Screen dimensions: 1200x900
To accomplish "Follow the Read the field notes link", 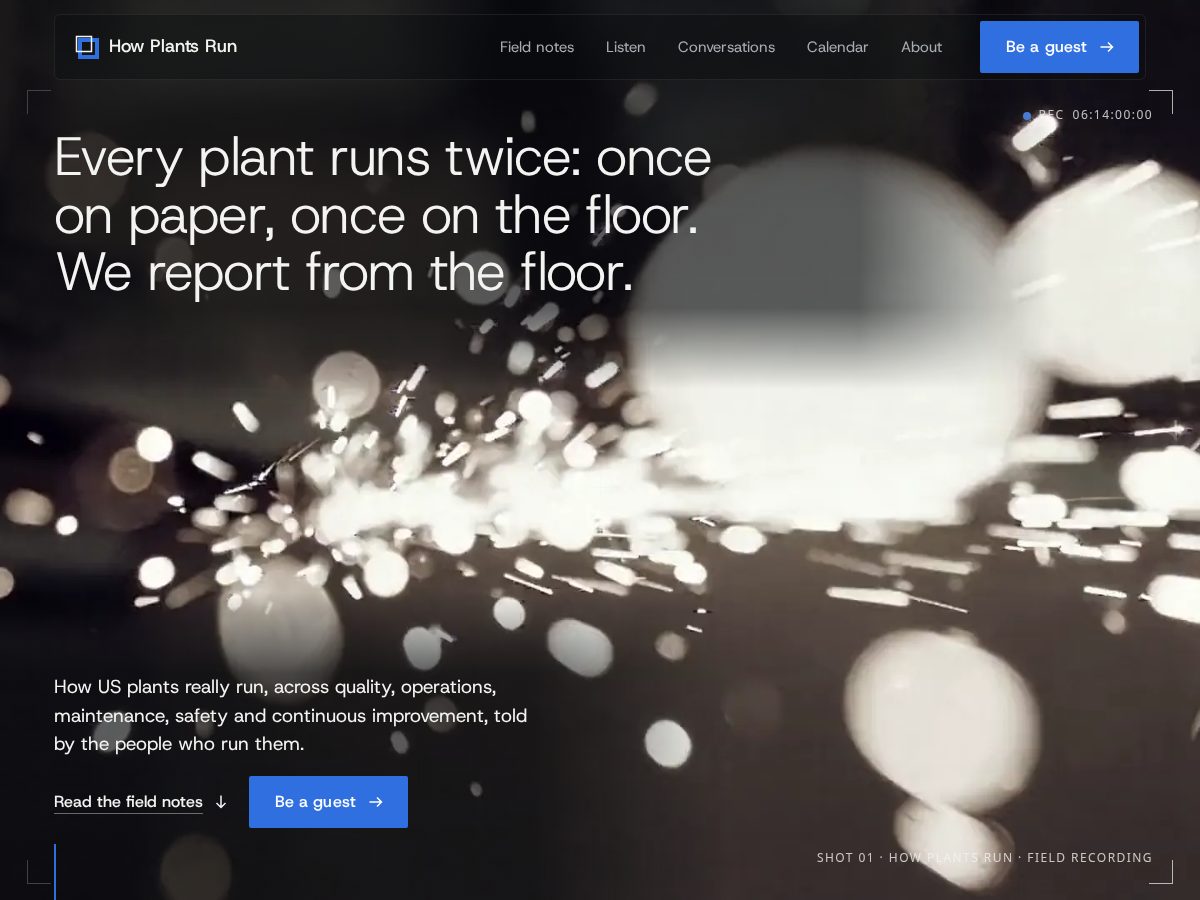I will pyautogui.click(x=128, y=802).
